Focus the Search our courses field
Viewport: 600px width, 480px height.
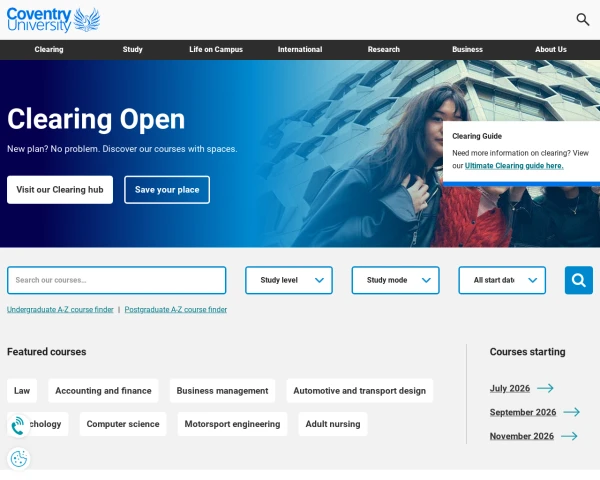coord(117,280)
